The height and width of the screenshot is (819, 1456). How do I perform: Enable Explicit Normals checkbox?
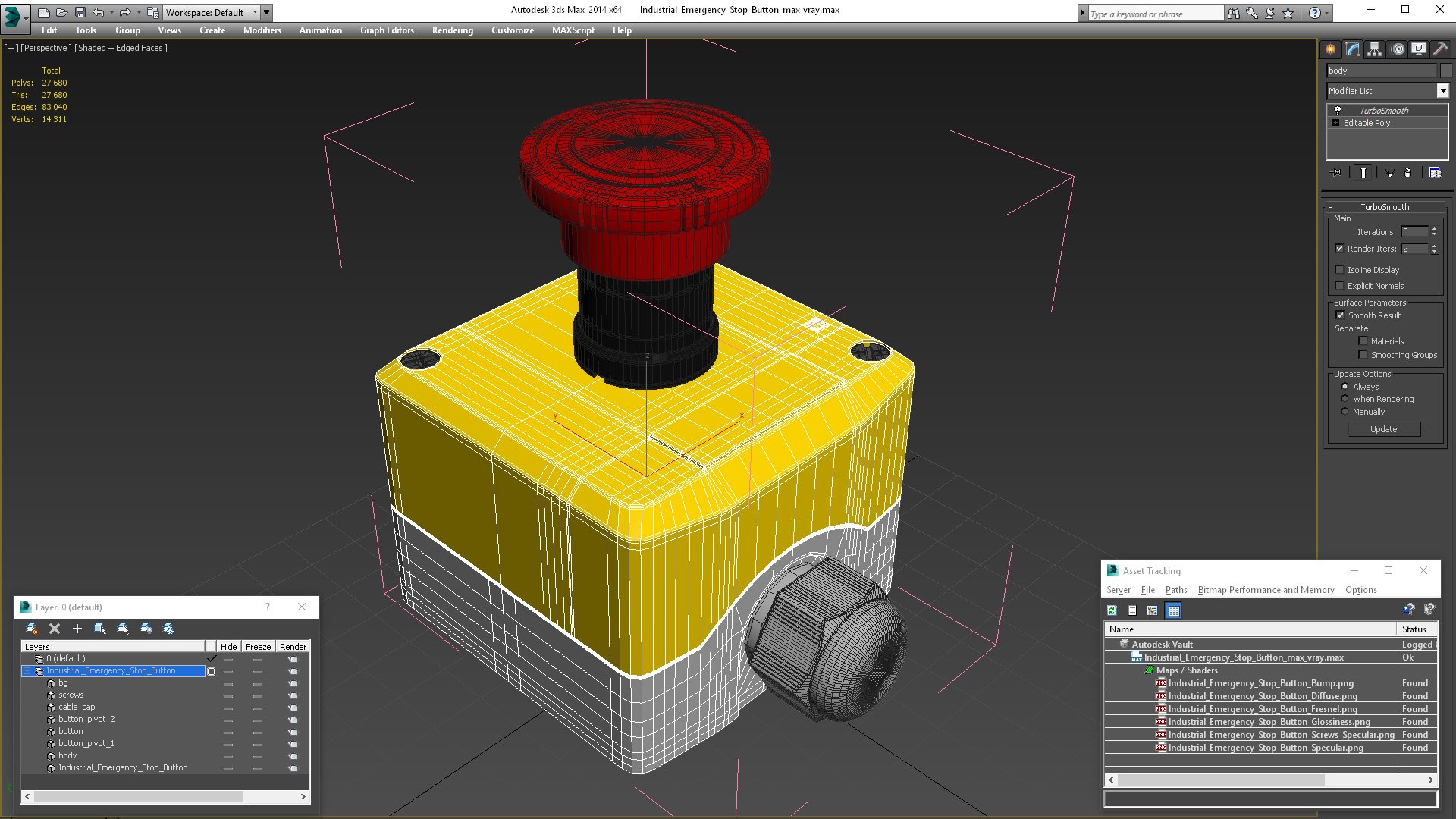coord(1339,286)
